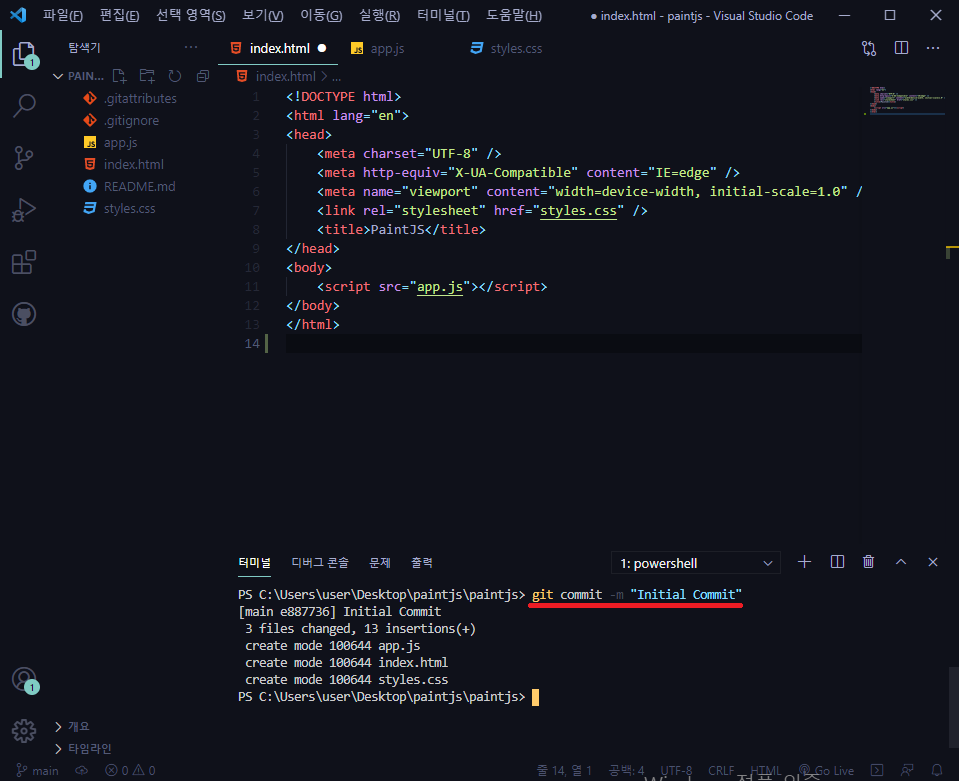This screenshot has height=781, width=959.
Task: Open the 편집(E) menu
Action: [x=119, y=15]
